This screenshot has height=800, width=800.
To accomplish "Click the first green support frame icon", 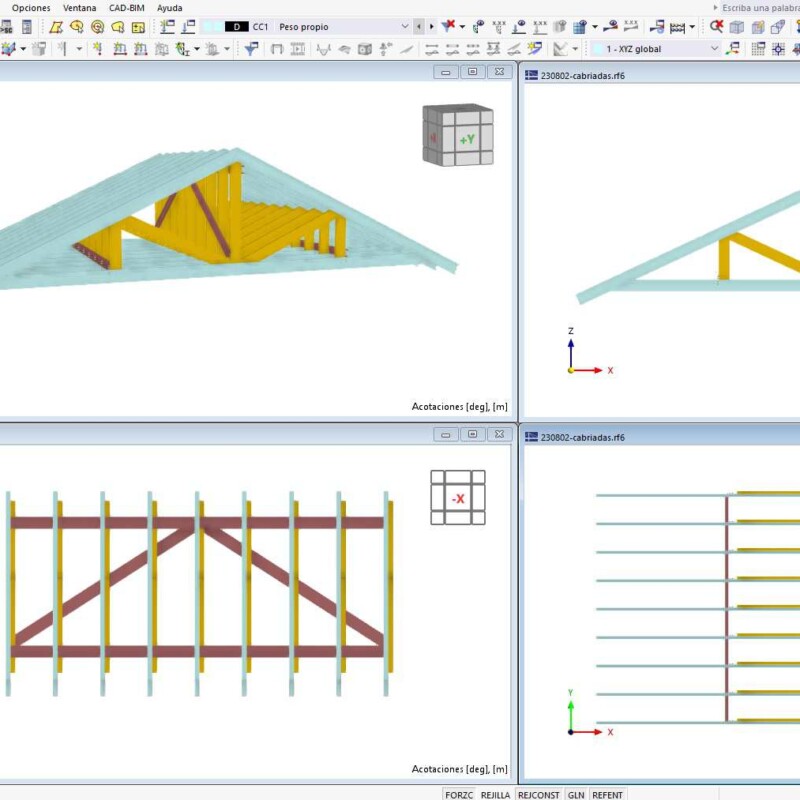I will [120, 49].
